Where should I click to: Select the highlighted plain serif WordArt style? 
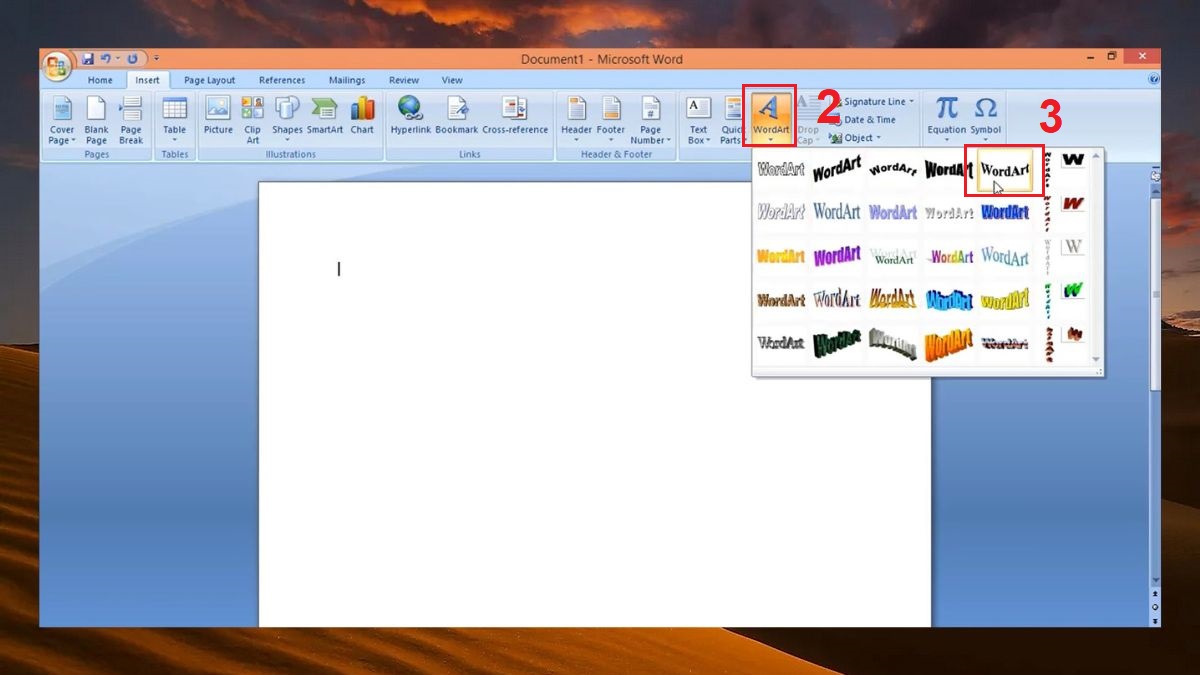point(1005,170)
